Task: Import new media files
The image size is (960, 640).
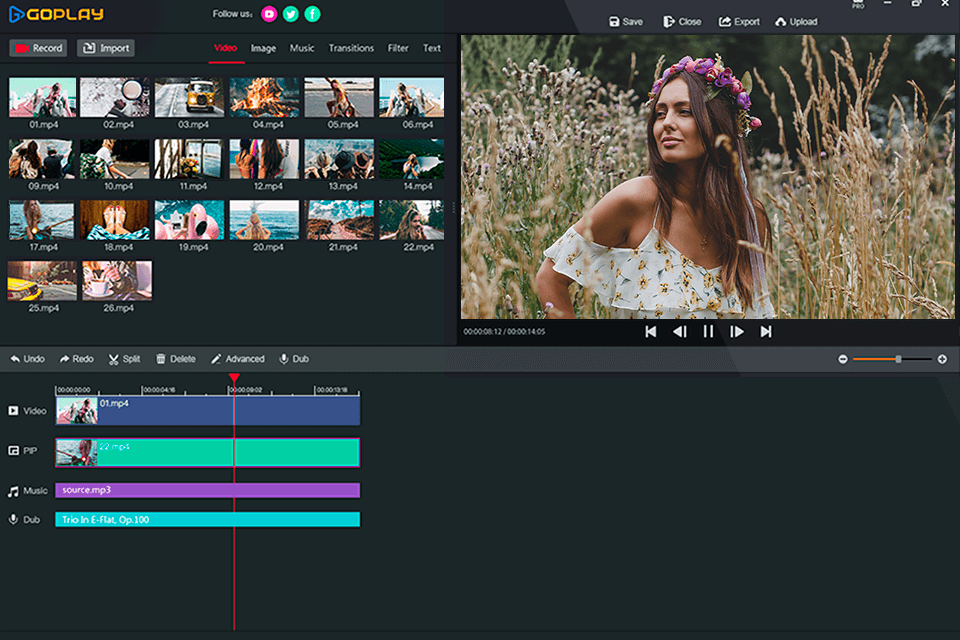Action: click(104, 47)
